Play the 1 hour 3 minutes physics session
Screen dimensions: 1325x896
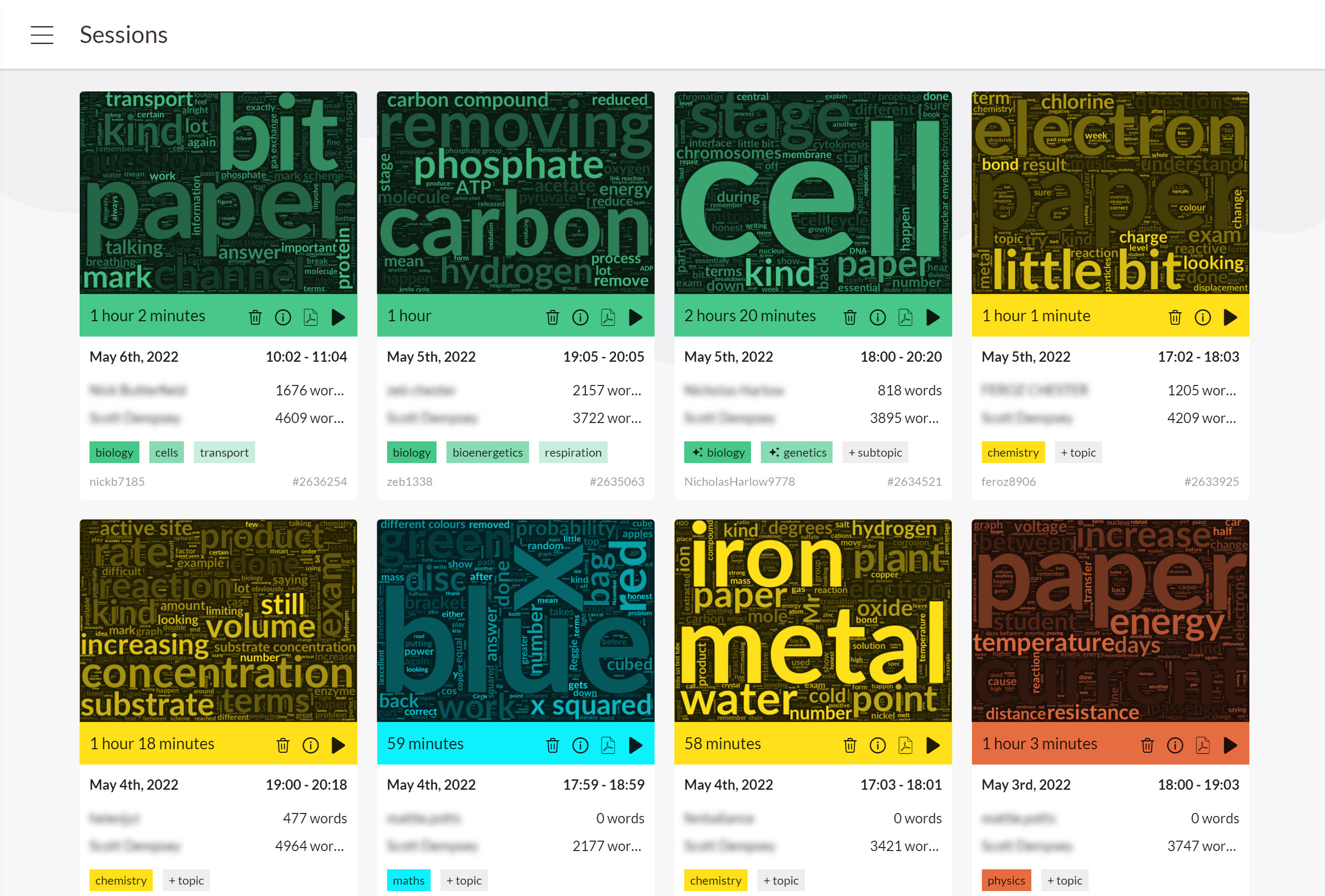1231,745
